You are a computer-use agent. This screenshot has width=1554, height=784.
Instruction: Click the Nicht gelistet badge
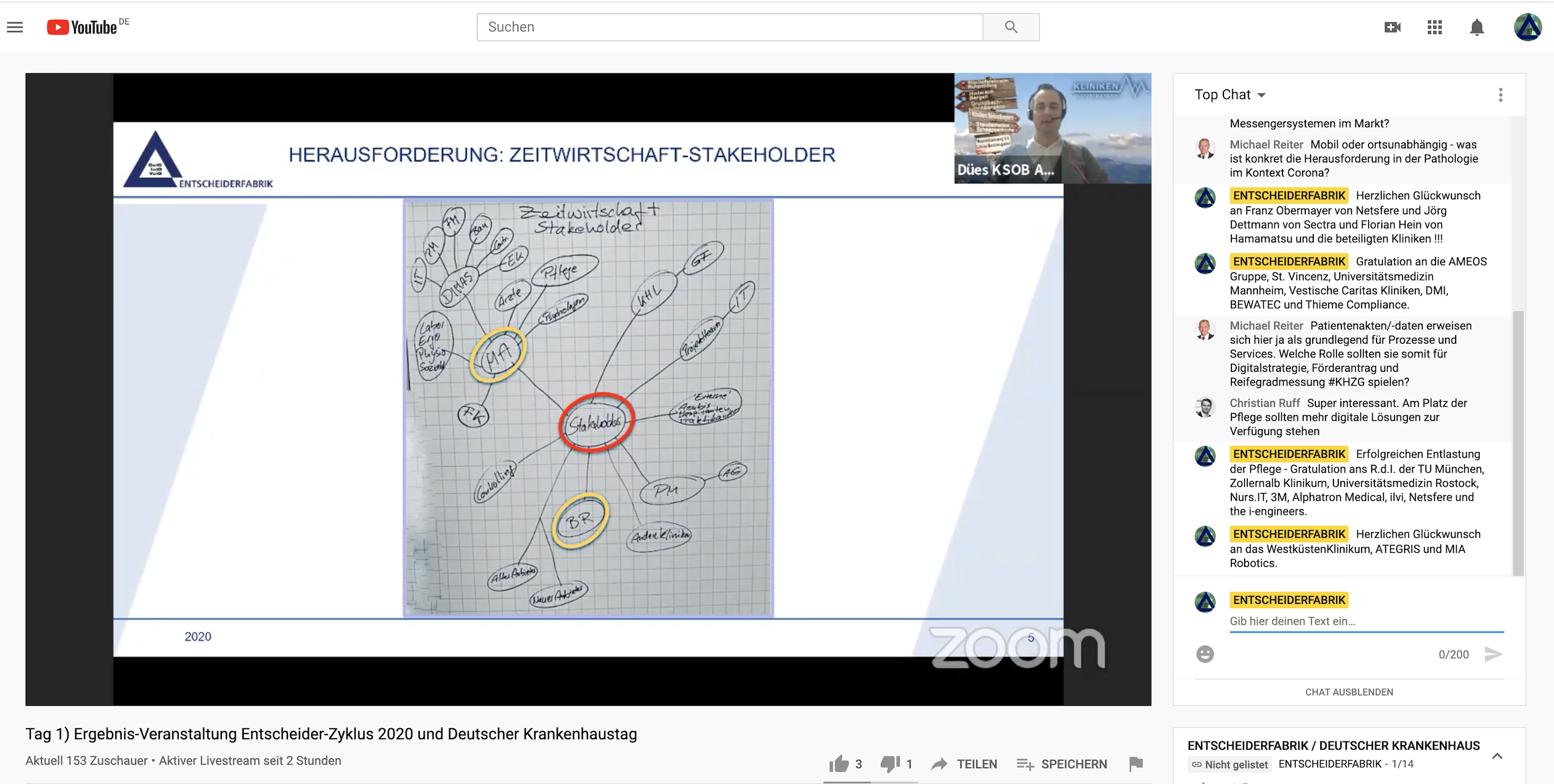tap(1229, 765)
